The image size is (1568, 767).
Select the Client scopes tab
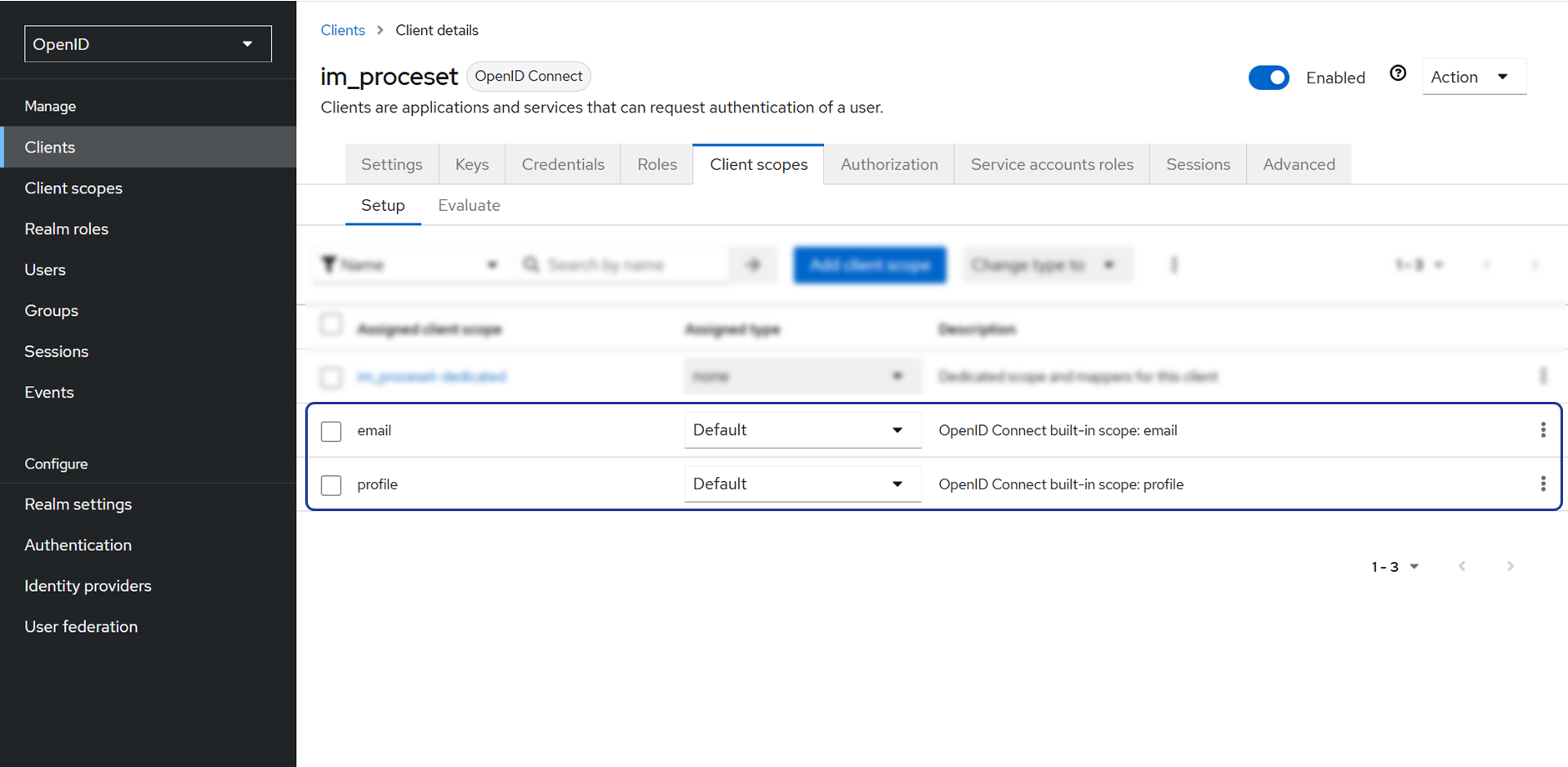coord(759,164)
